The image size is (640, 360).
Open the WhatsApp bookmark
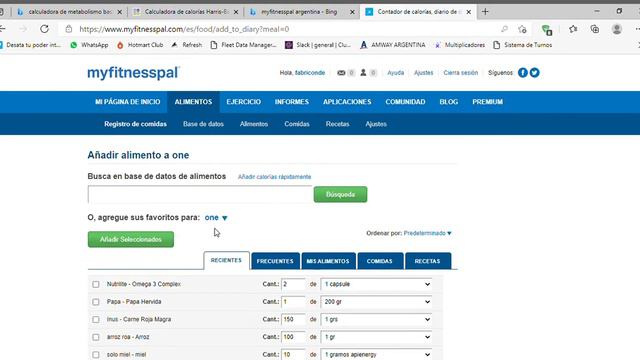click(89, 45)
